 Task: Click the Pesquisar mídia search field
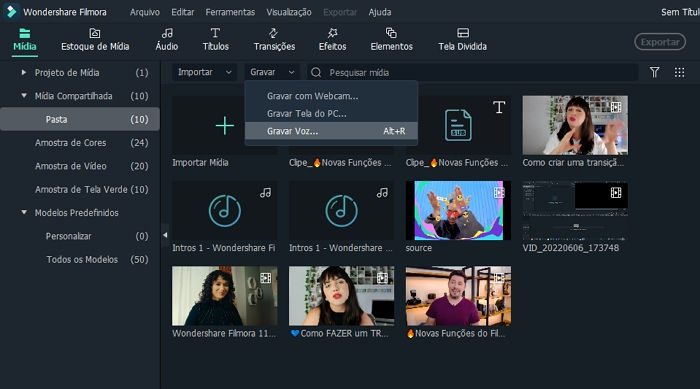point(472,72)
